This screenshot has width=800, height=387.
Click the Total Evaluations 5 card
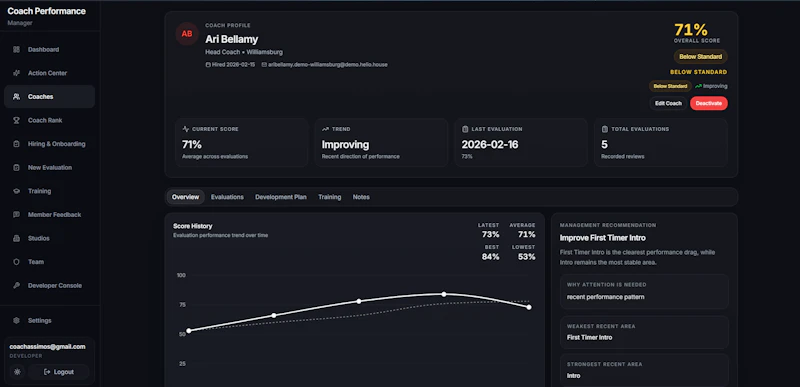coord(661,142)
